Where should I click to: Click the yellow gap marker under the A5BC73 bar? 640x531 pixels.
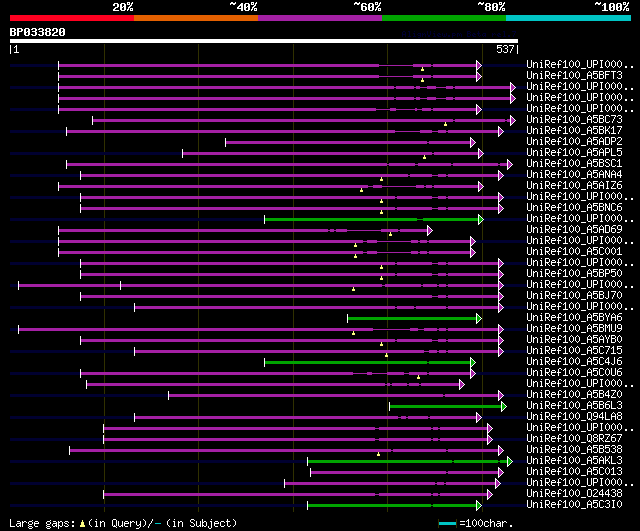tap(445, 124)
